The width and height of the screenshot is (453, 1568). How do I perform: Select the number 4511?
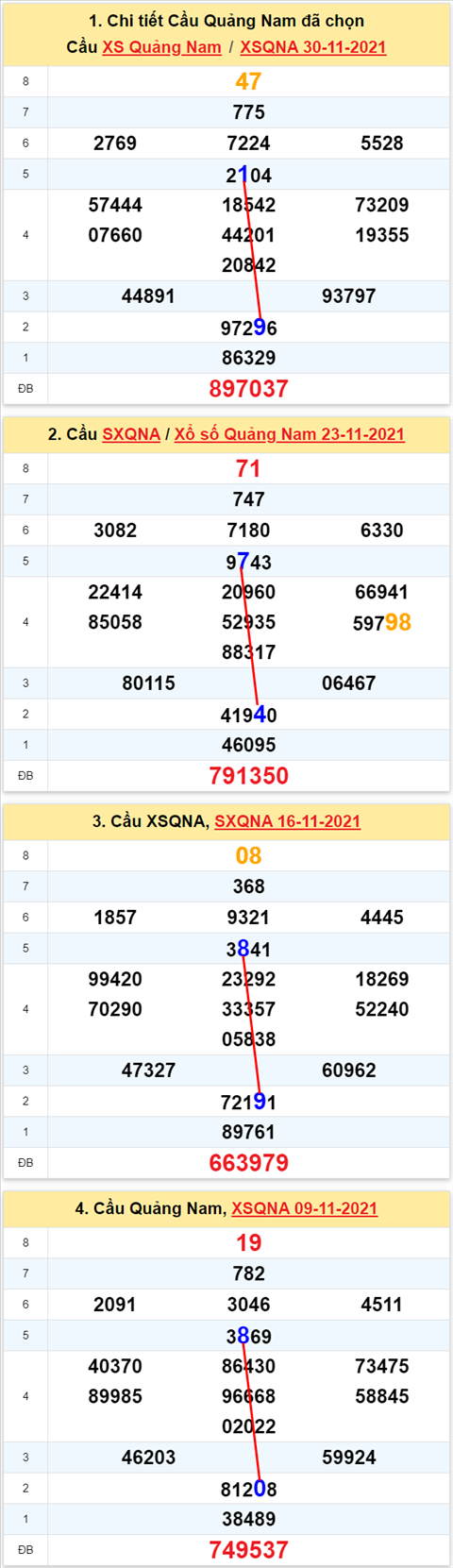click(382, 1305)
